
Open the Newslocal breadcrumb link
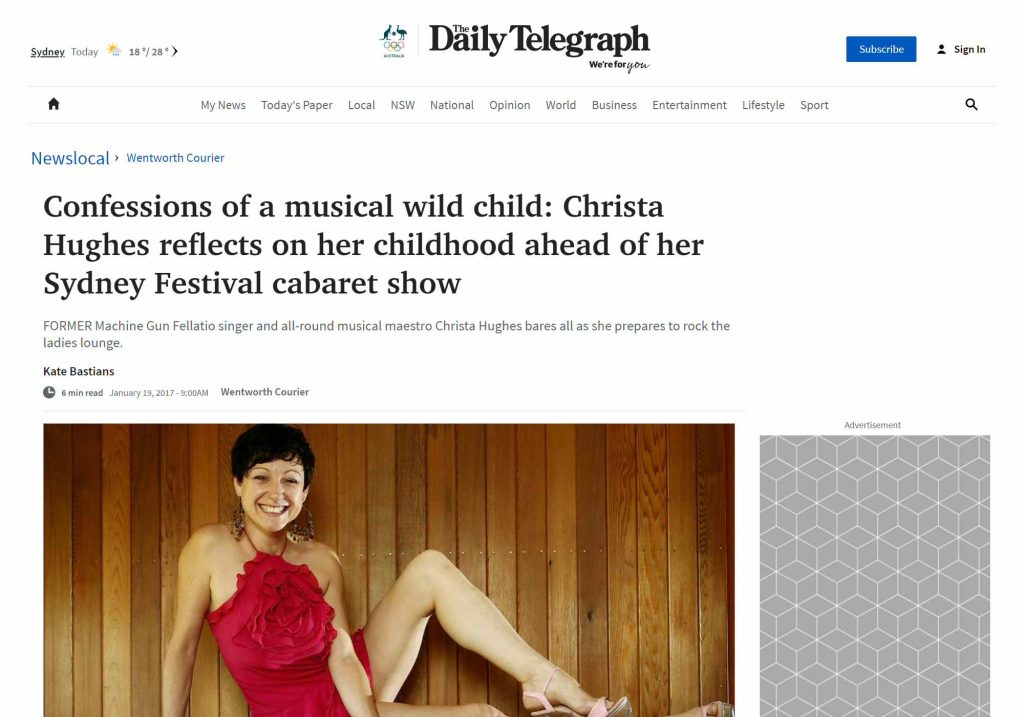(x=70, y=158)
